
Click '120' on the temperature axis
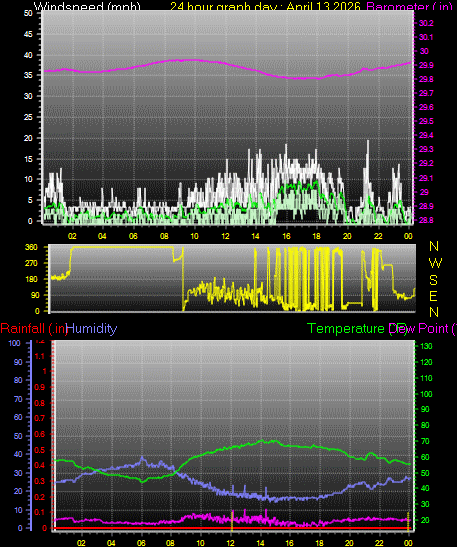[426, 362]
